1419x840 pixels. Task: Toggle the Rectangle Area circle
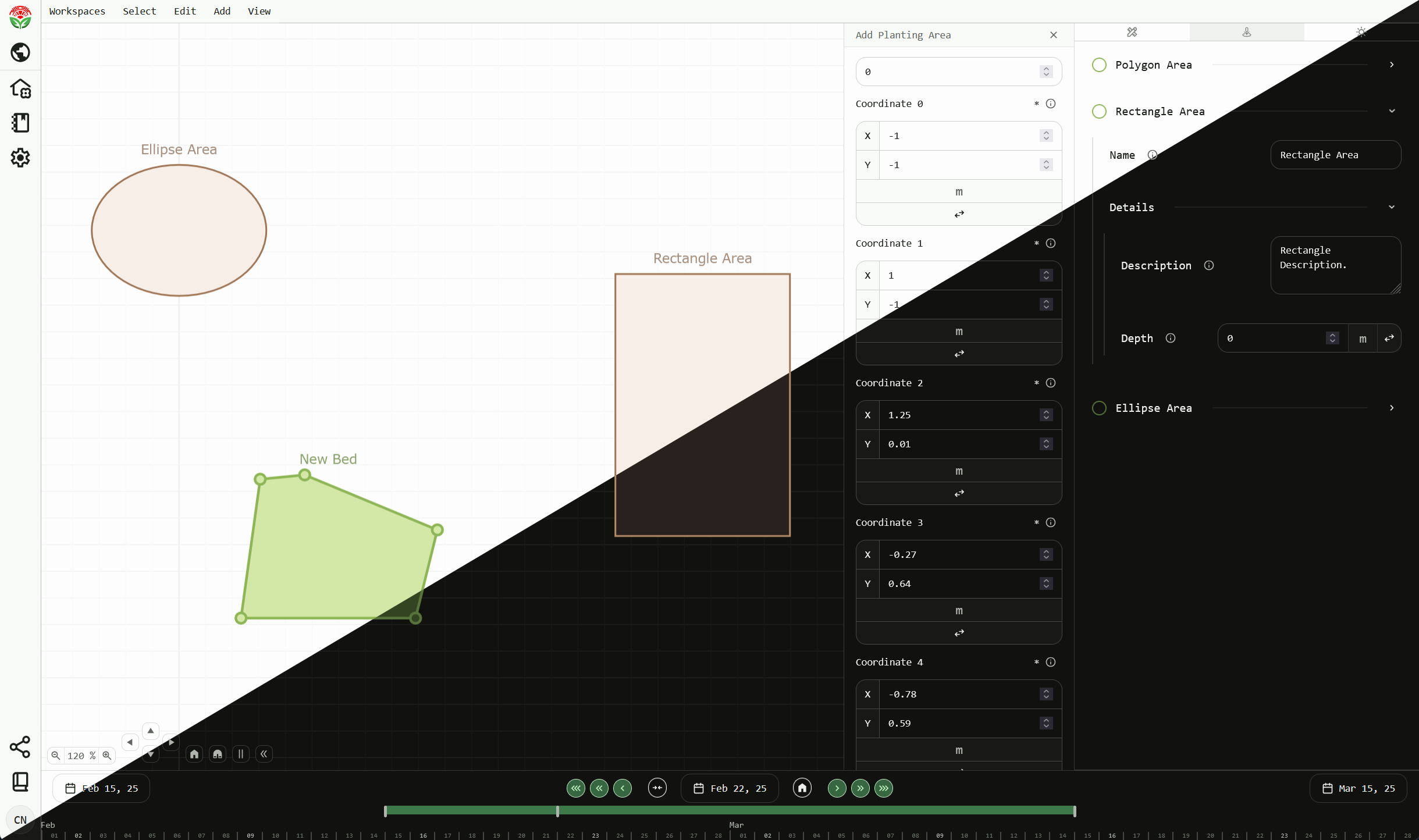[1099, 111]
